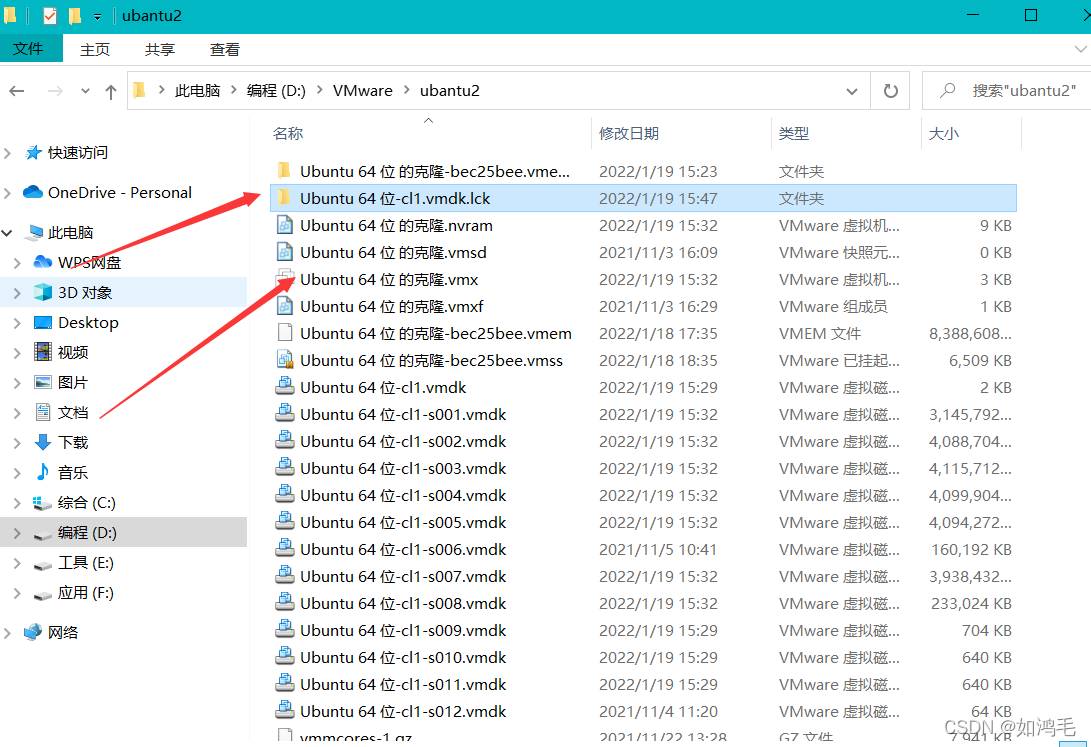Viewport: 1091px width, 747px height.
Task: Click the cl1-s002.vmdk disk icon
Action: [x=284, y=440]
